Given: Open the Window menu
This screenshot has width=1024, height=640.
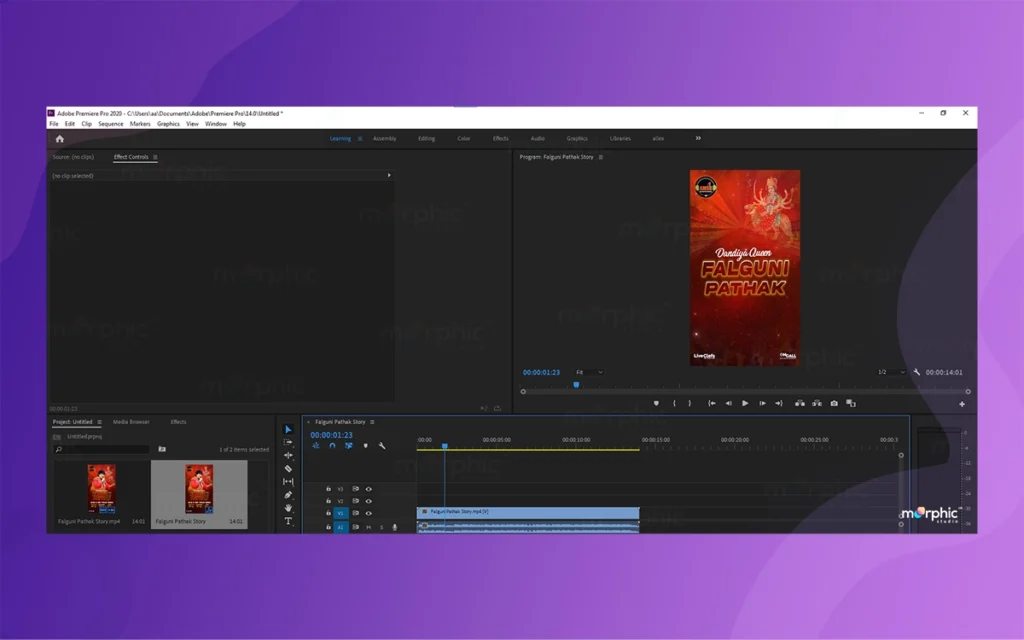Looking at the screenshot, I should click(x=216, y=124).
